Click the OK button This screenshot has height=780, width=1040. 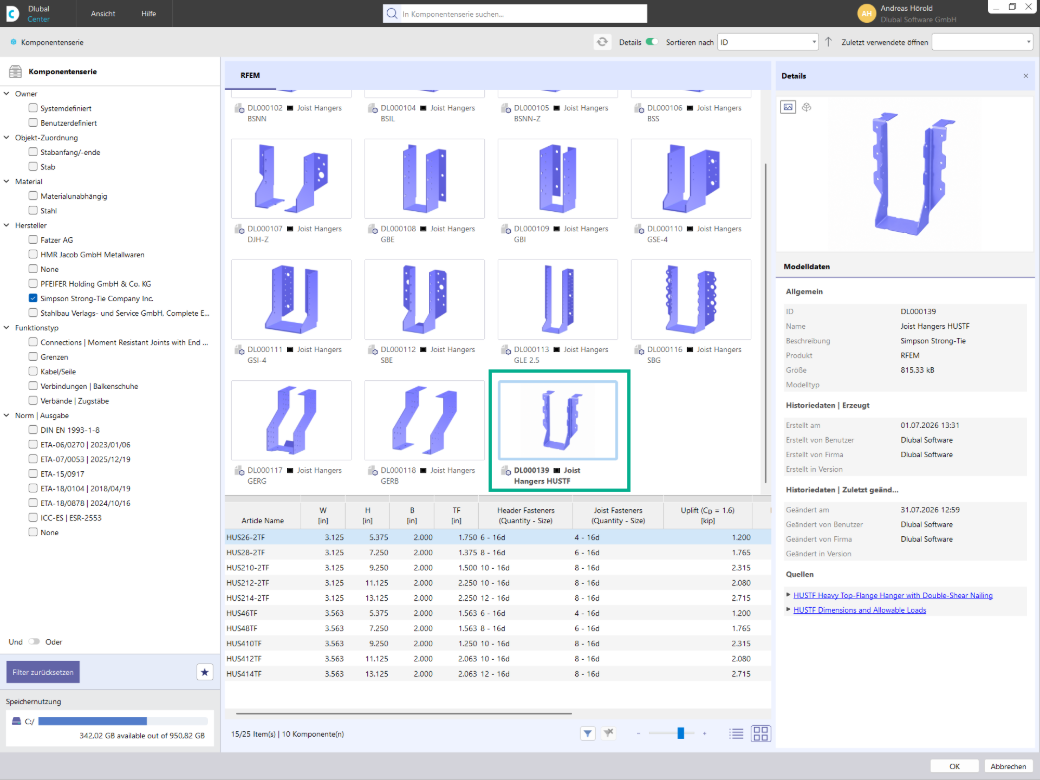(954, 766)
